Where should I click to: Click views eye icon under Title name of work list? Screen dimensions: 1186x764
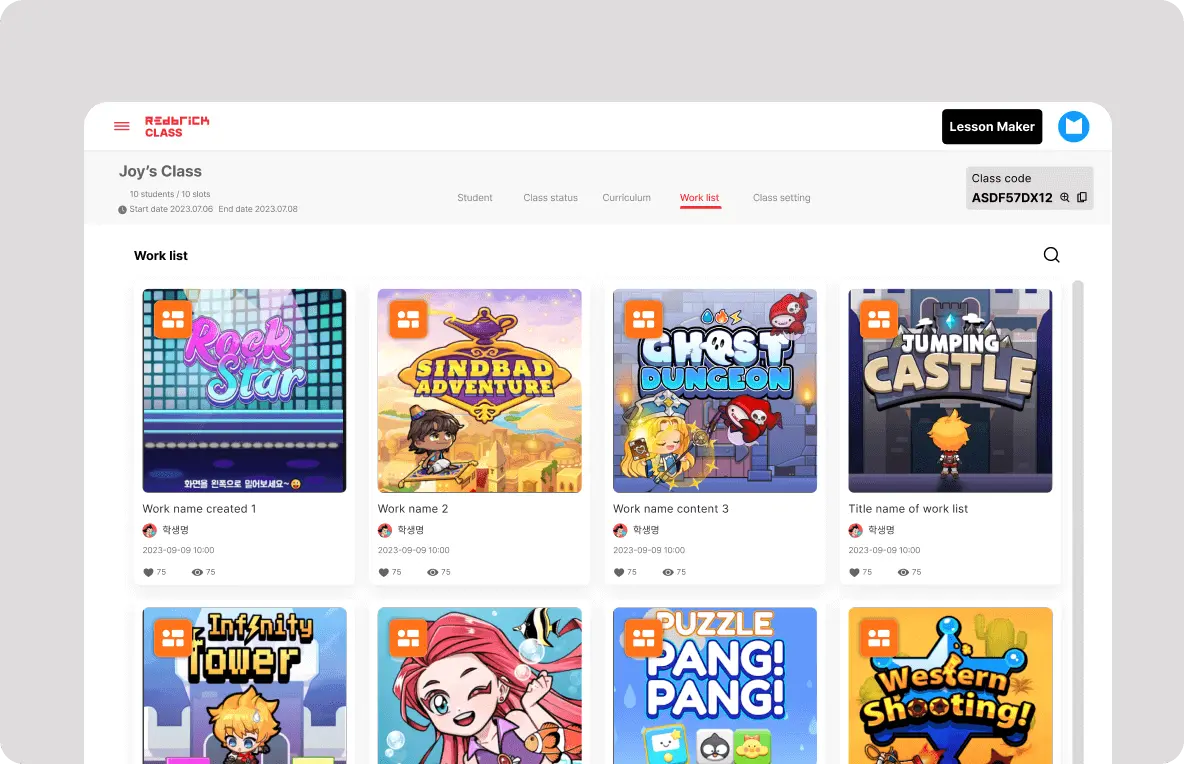(x=903, y=573)
